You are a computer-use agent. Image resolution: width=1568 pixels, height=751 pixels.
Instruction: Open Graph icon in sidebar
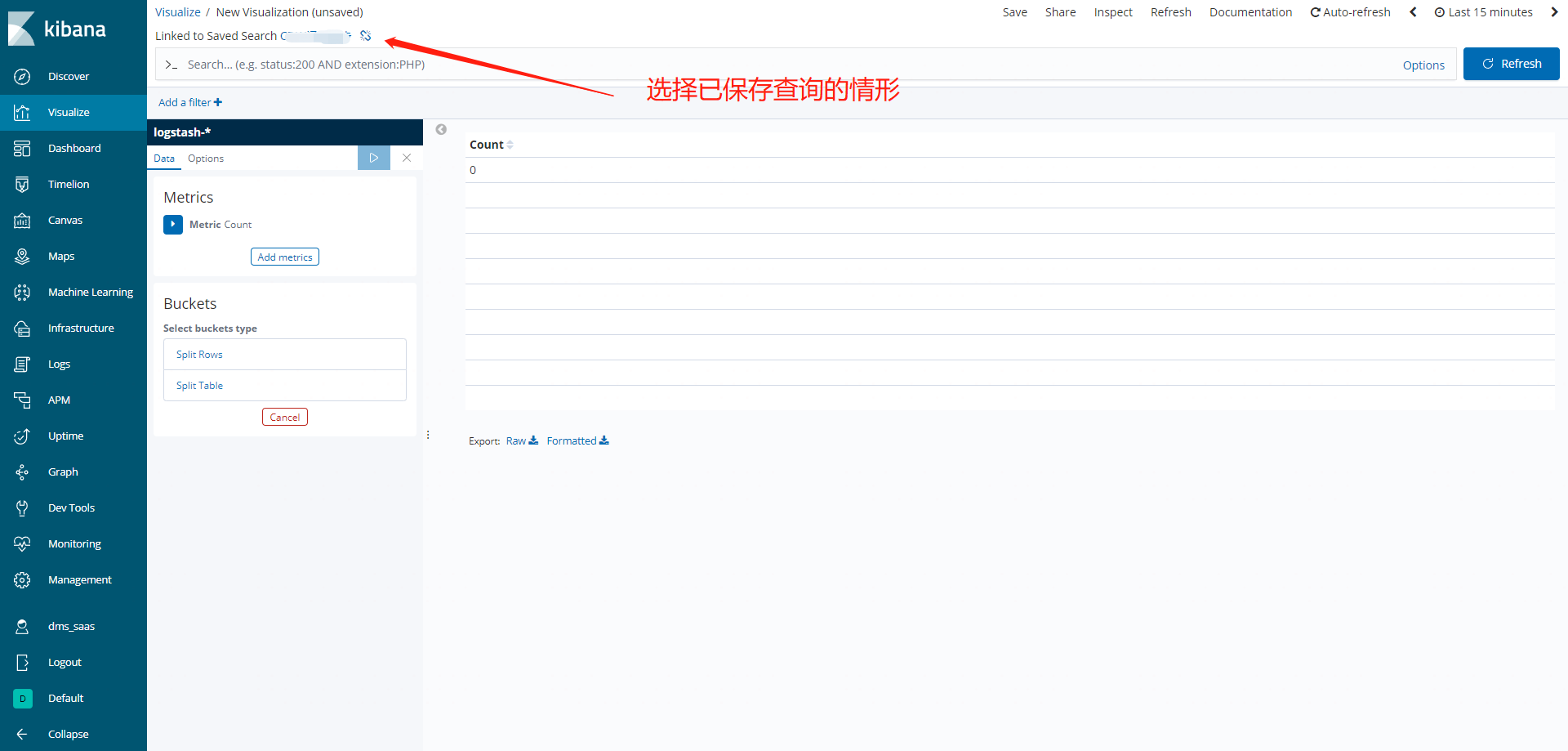click(x=22, y=472)
